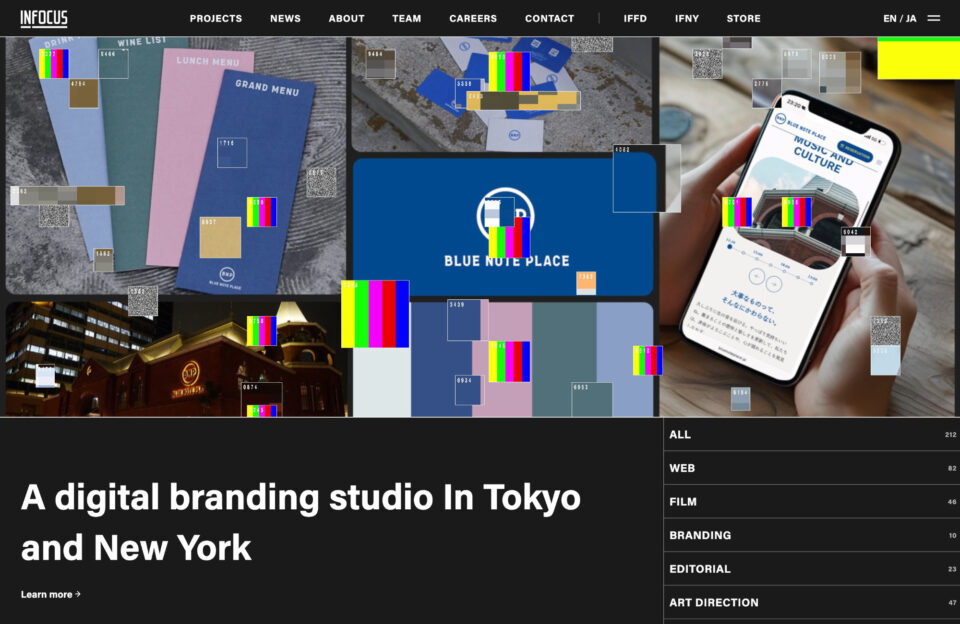Click the color swatch labeled 6042
This screenshot has width=960, height=624.
pos(856,240)
